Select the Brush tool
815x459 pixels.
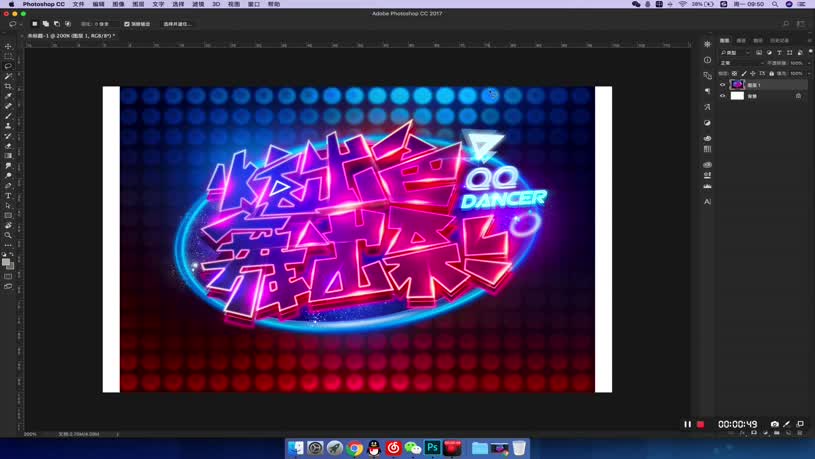tap(8, 115)
